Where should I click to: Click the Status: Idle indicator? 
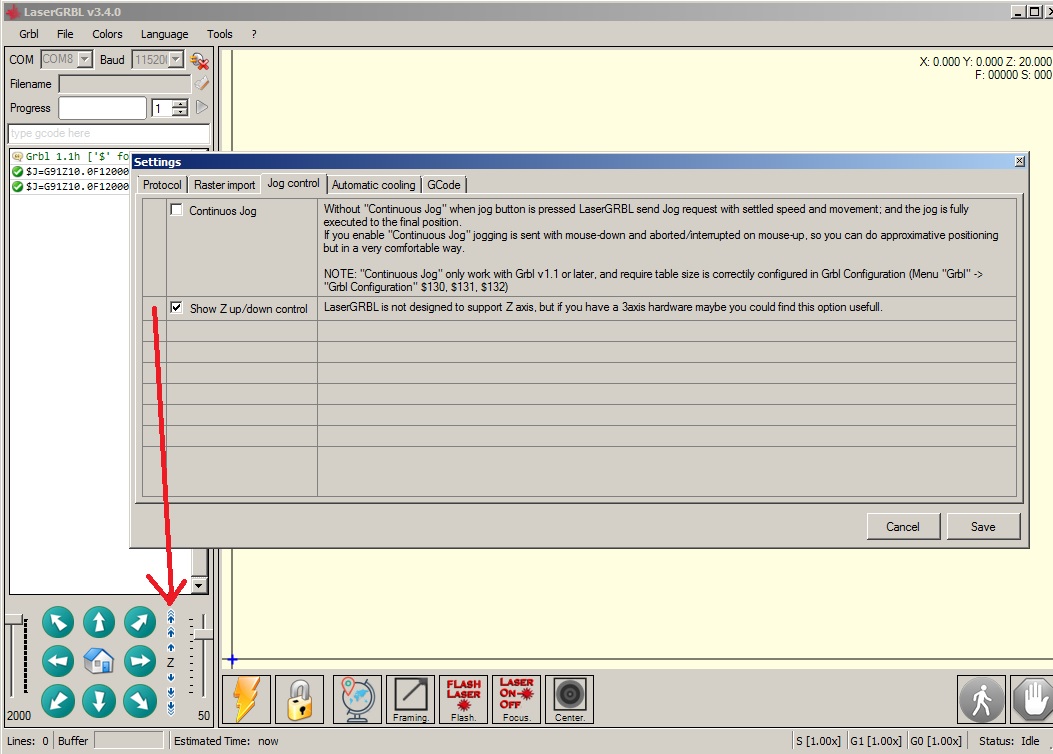[x=1009, y=741]
